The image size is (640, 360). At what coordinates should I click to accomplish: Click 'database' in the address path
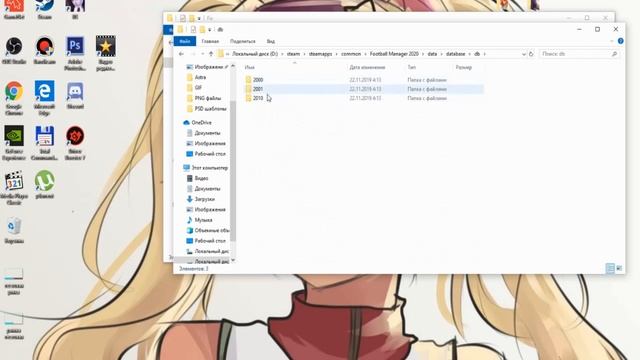coord(456,54)
